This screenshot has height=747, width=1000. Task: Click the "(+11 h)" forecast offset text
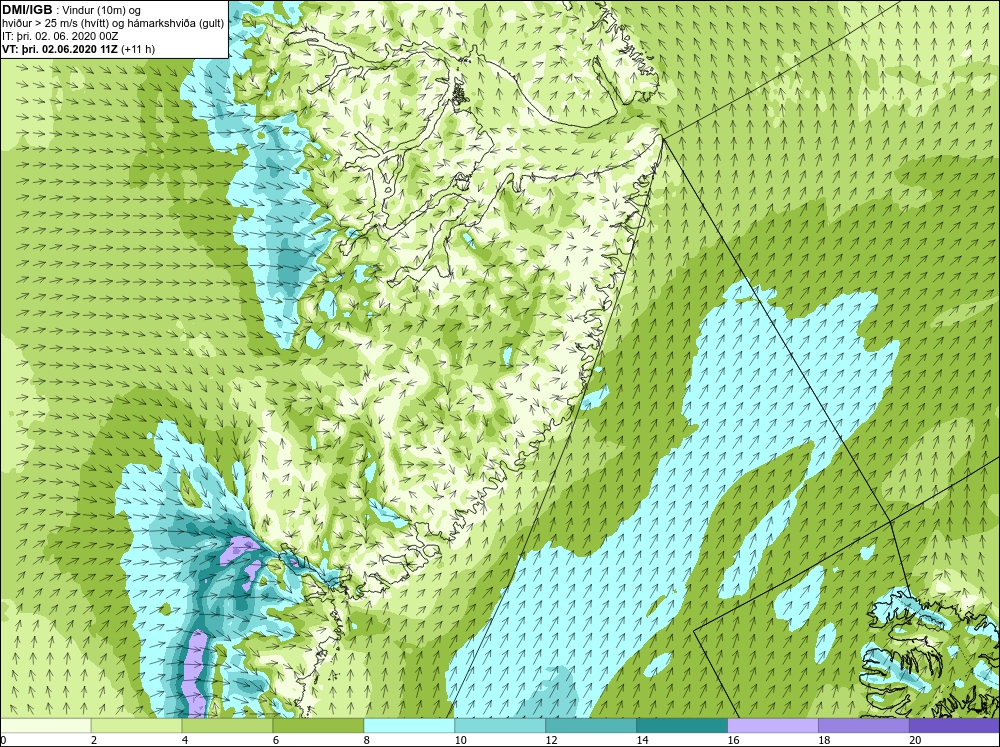click(x=138, y=48)
